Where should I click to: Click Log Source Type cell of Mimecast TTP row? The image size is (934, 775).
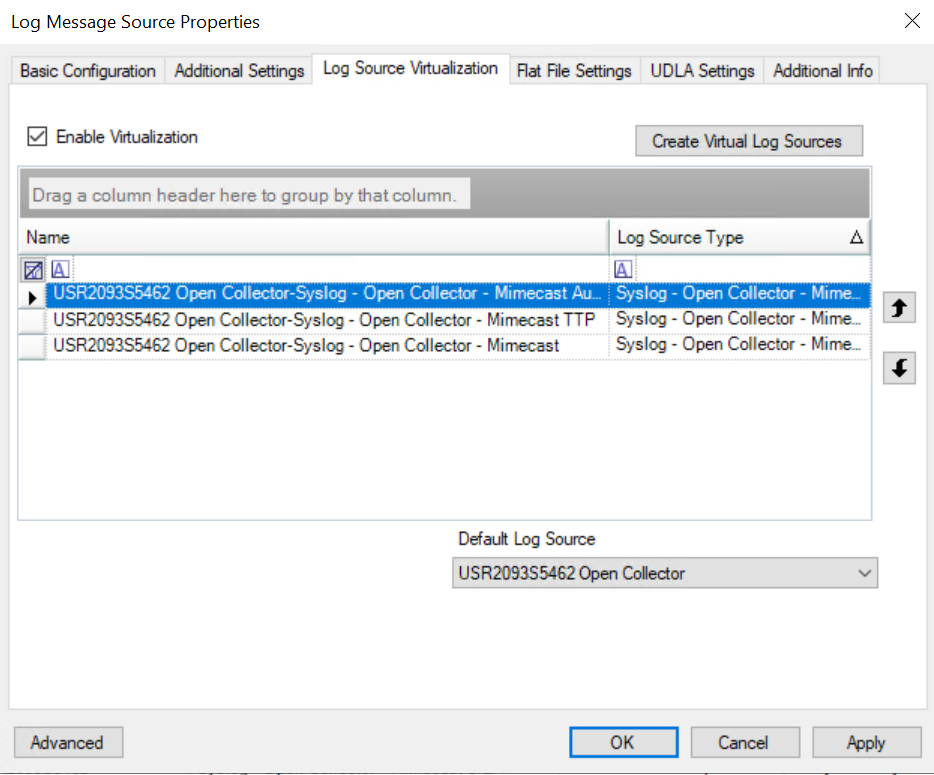pyautogui.click(x=739, y=319)
